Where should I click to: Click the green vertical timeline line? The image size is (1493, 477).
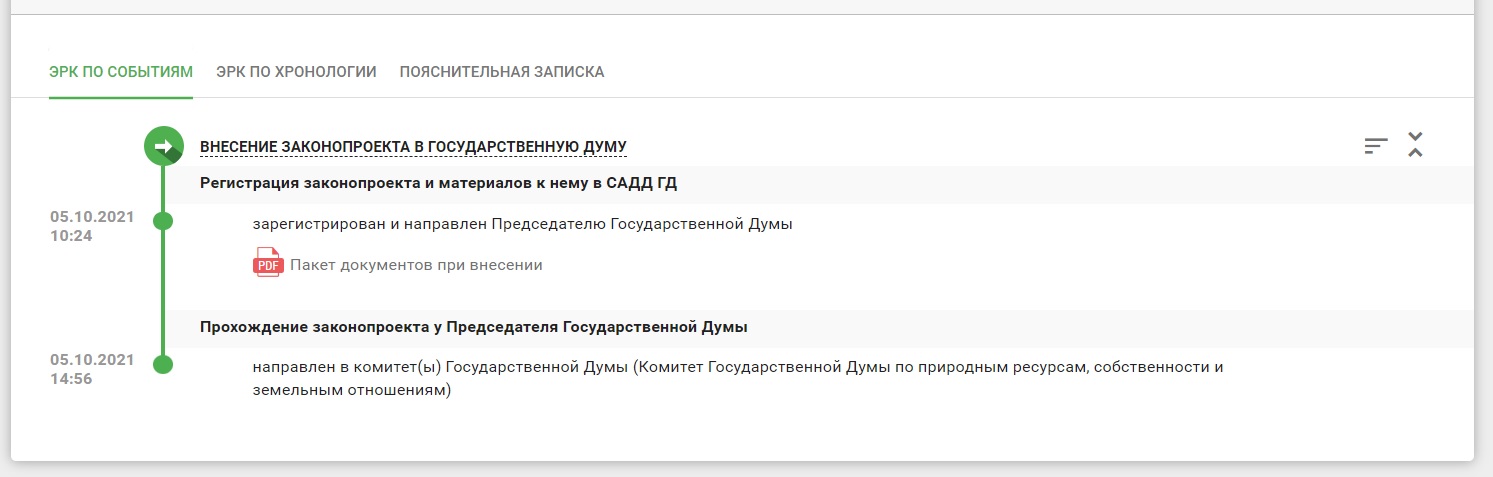[x=163, y=290]
